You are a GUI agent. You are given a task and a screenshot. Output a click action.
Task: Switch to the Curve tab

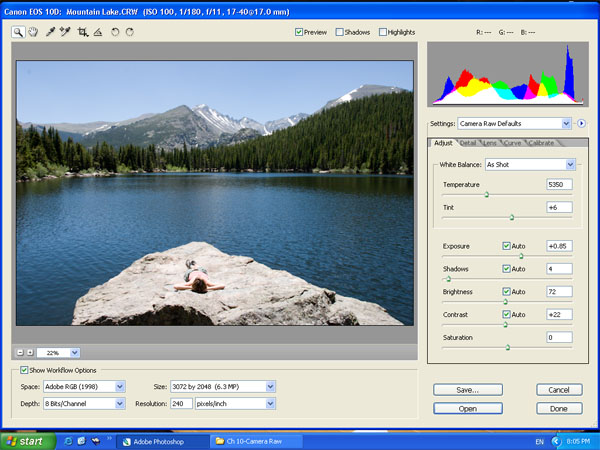pyautogui.click(x=512, y=143)
